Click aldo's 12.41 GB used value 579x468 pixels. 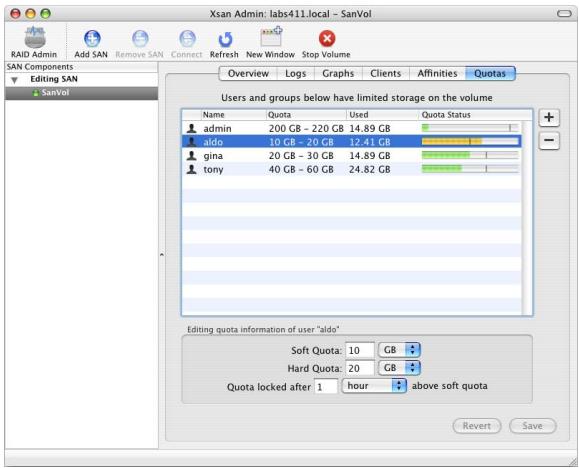(x=370, y=142)
